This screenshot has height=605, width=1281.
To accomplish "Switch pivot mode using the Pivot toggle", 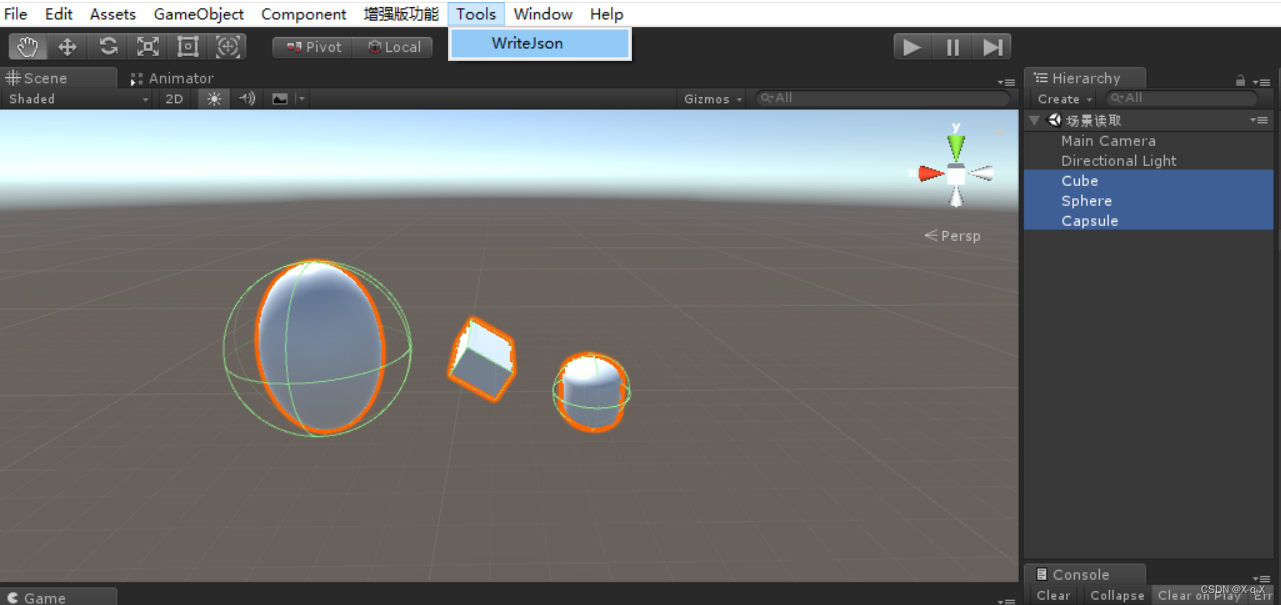I will (x=311, y=46).
